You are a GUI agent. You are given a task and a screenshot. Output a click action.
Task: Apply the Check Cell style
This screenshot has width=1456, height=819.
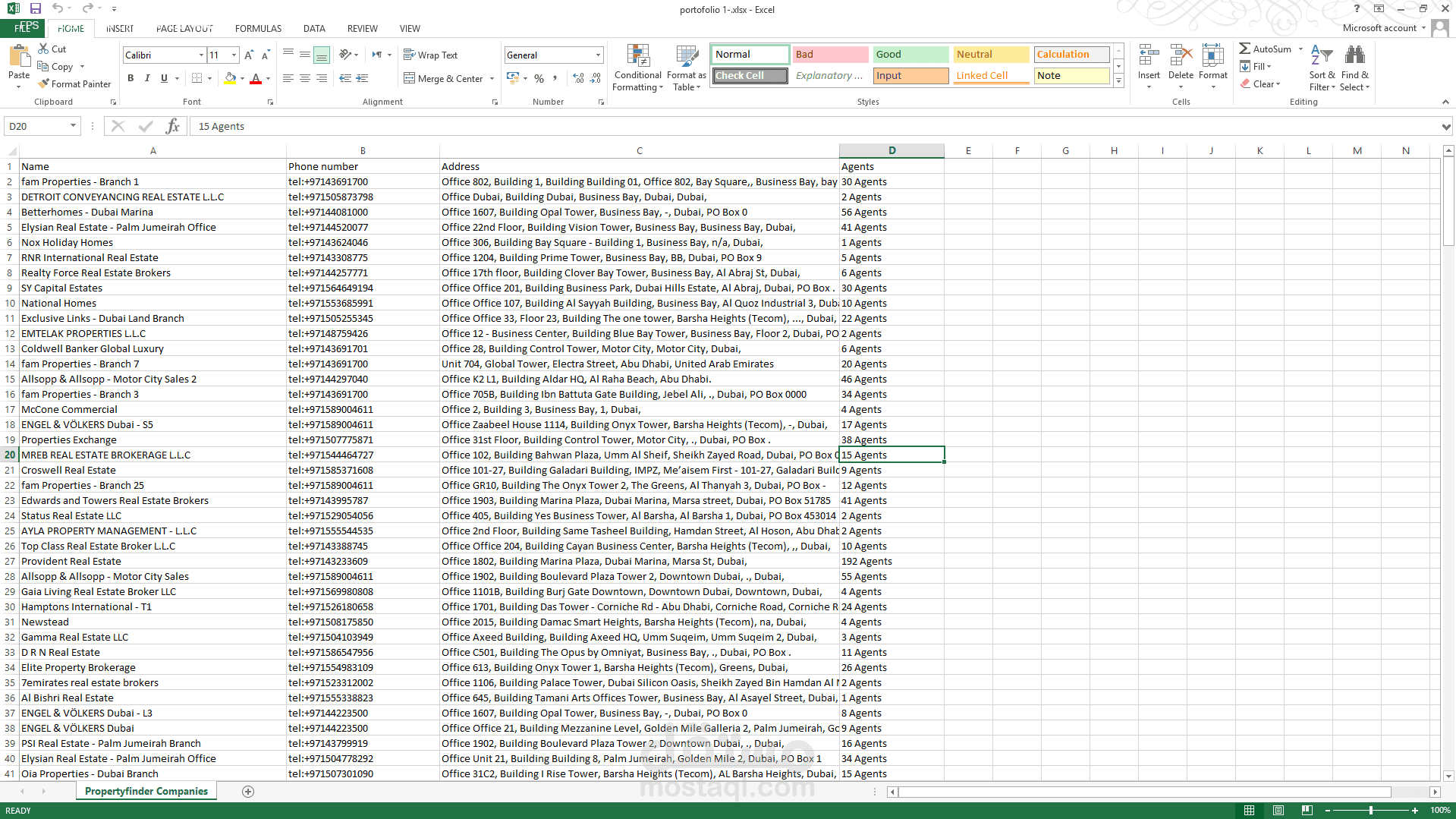tap(750, 76)
